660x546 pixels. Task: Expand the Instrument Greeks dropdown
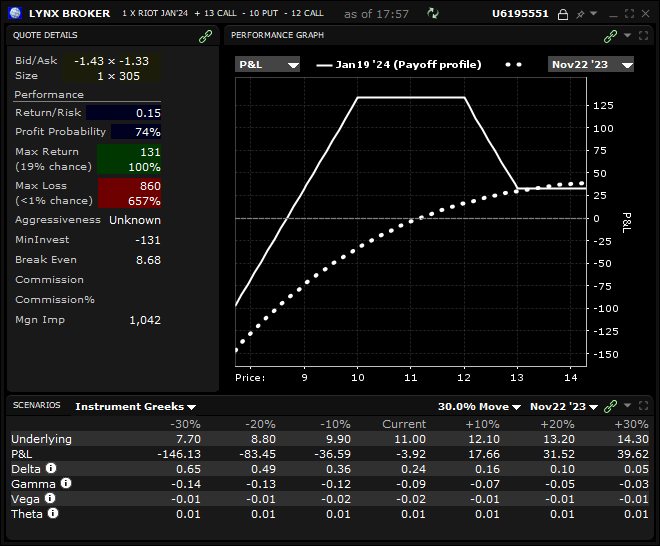pos(136,407)
